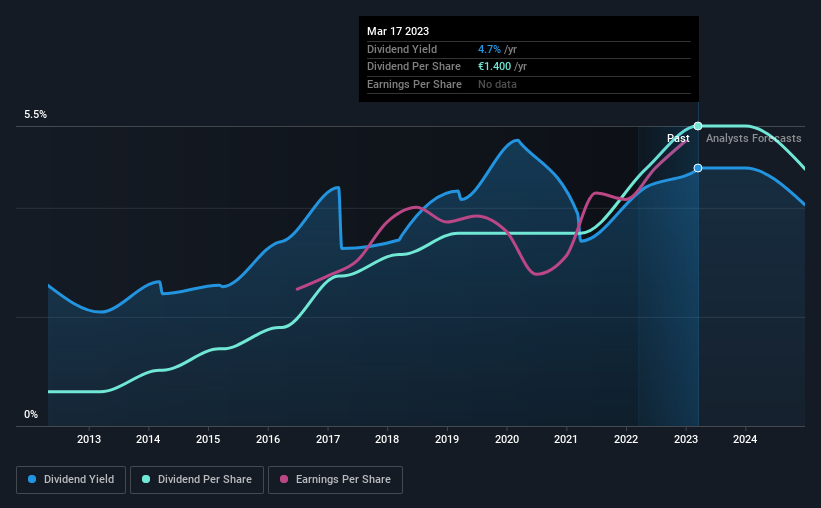
Task: Click the 2021 x-axis label
Action: click(x=566, y=439)
